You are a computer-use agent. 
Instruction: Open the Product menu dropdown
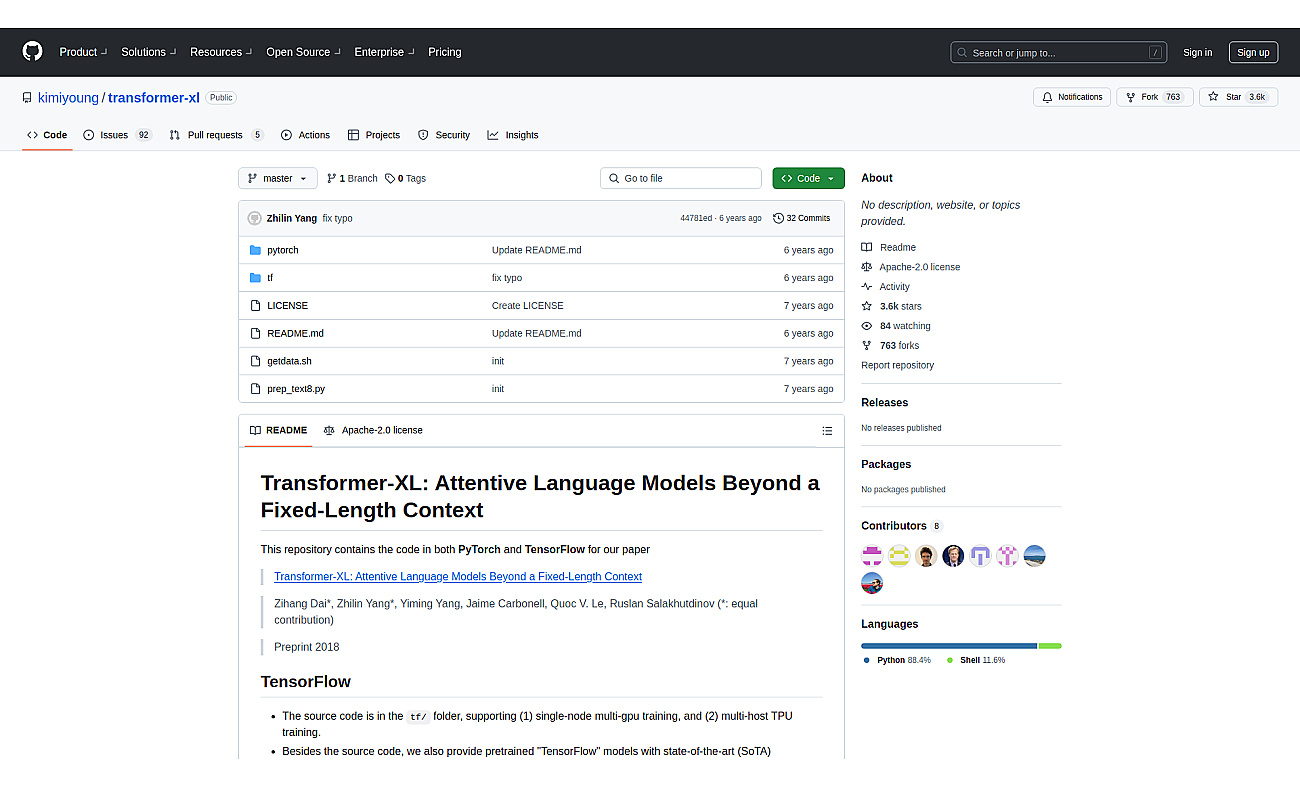click(83, 52)
